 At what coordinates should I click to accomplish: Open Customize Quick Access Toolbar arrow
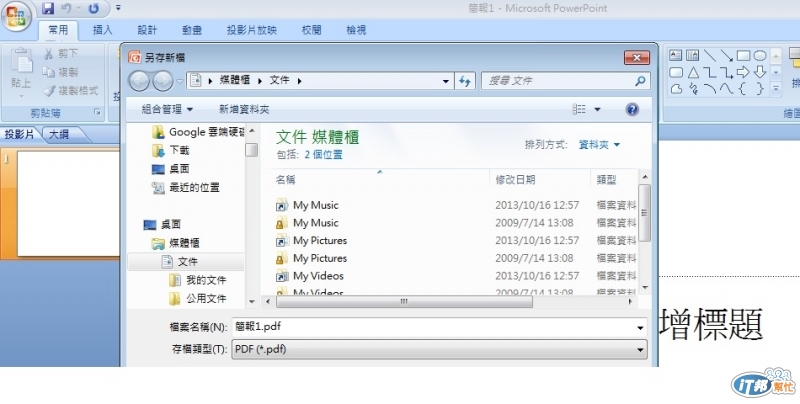pyautogui.click(x=118, y=8)
